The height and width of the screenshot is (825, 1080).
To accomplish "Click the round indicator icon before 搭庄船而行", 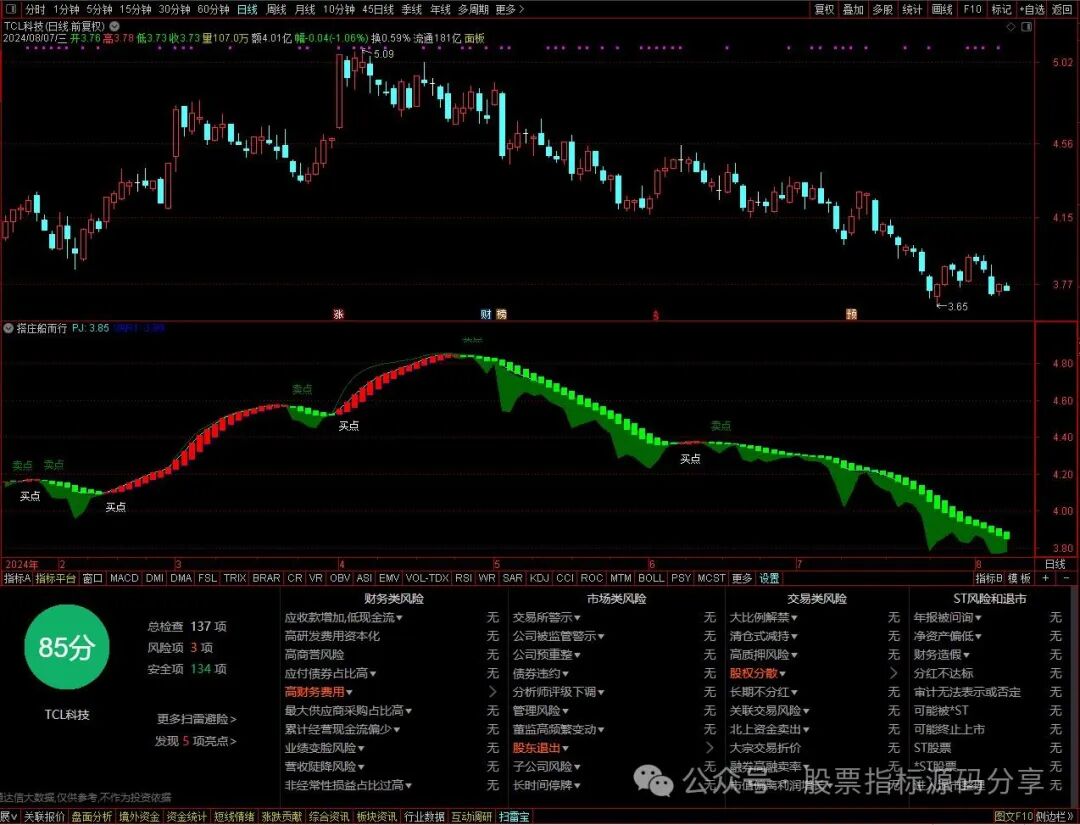I will [9, 328].
